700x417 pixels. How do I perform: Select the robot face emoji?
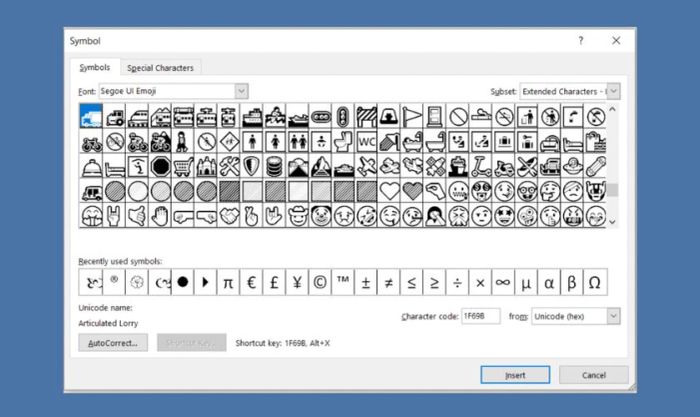click(595, 191)
